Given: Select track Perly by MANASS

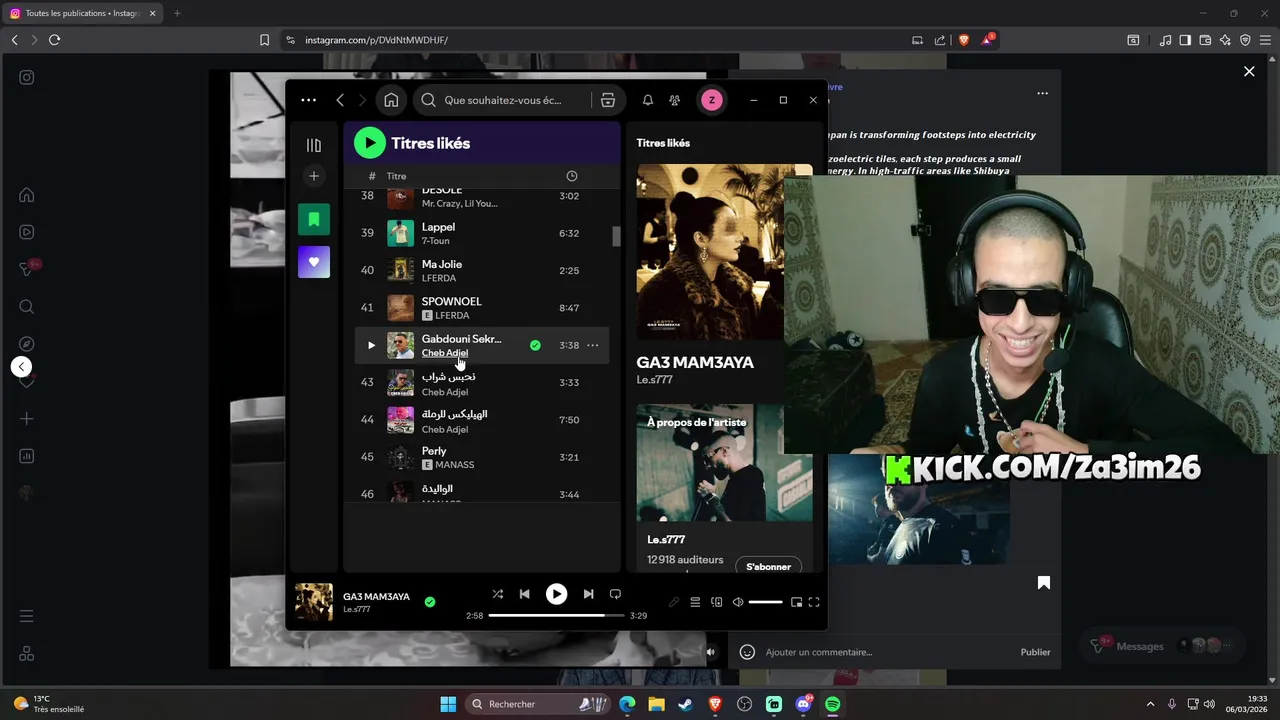Looking at the screenshot, I should coord(483,457).
